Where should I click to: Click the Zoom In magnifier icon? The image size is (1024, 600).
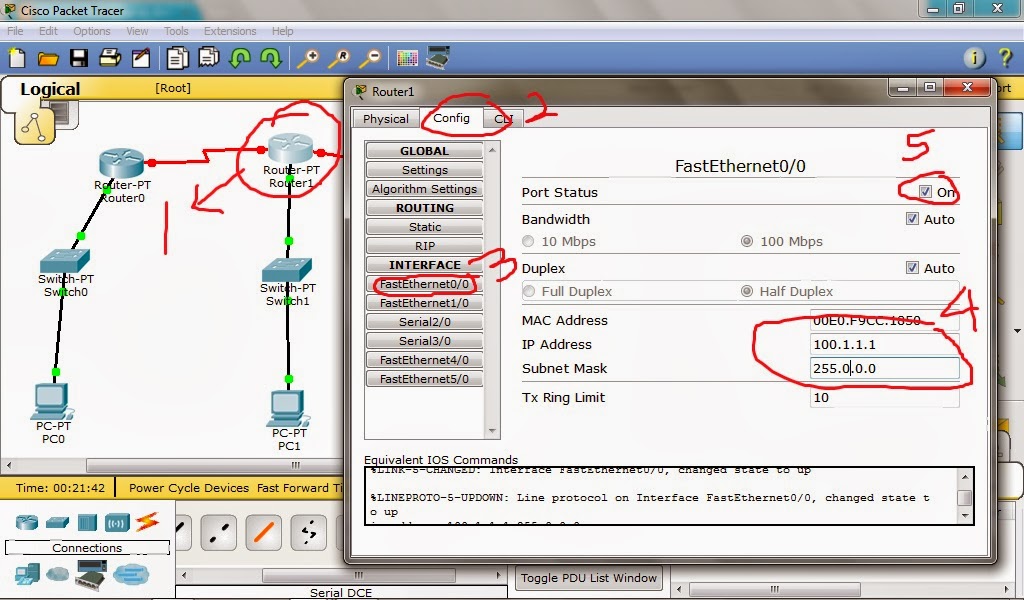coord(308,58)
